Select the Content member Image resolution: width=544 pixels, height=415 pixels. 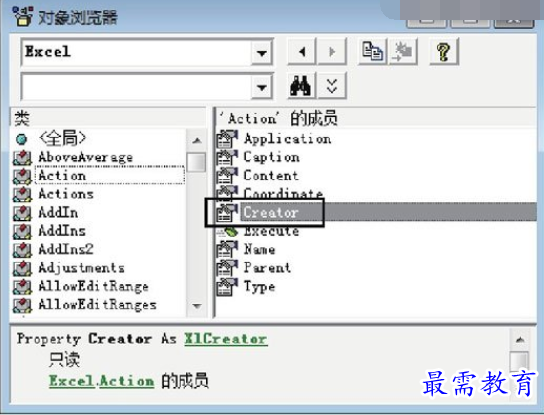[x=271, y=176]
